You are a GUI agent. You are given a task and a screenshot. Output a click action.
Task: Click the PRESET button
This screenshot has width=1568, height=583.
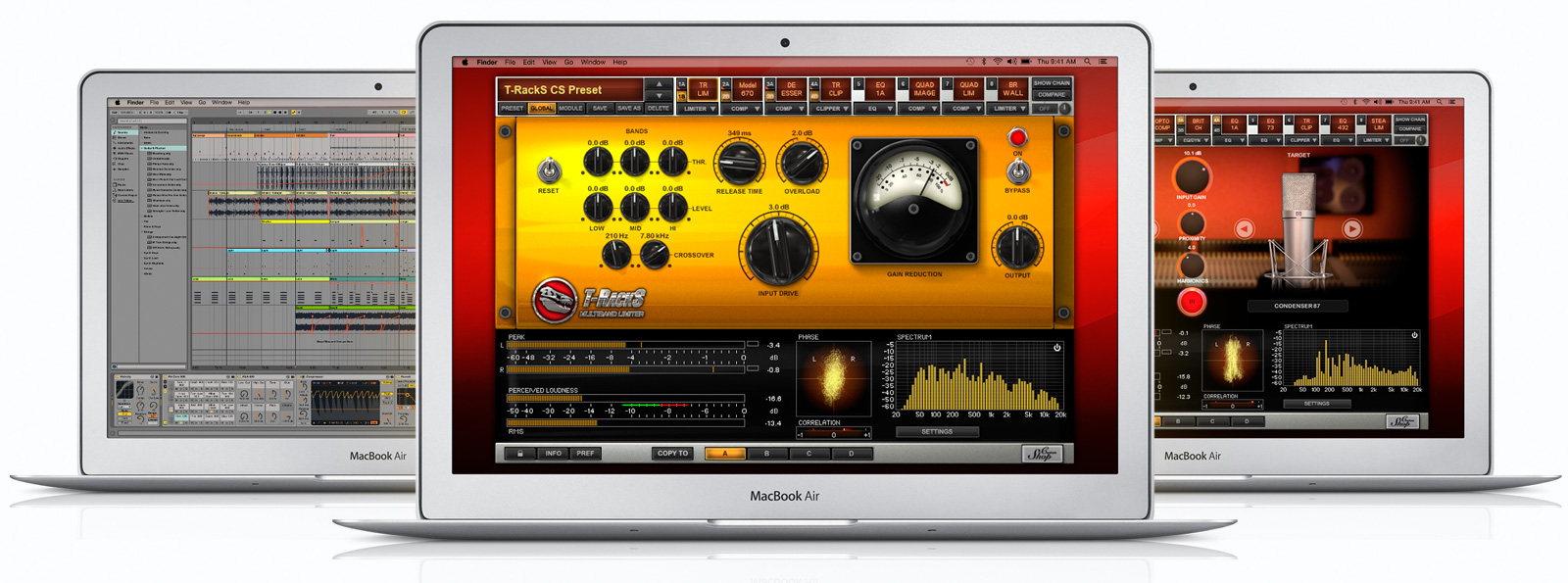[x=513, y=109]
